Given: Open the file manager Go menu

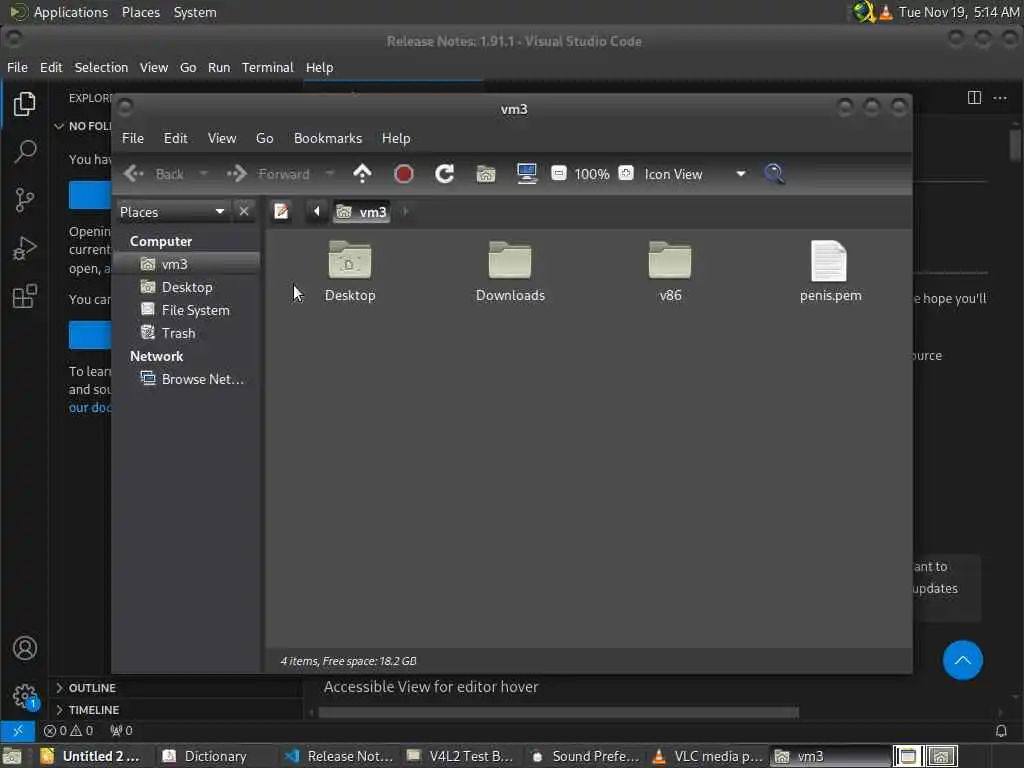Looking at the screenshot, I should click(264, 138).
